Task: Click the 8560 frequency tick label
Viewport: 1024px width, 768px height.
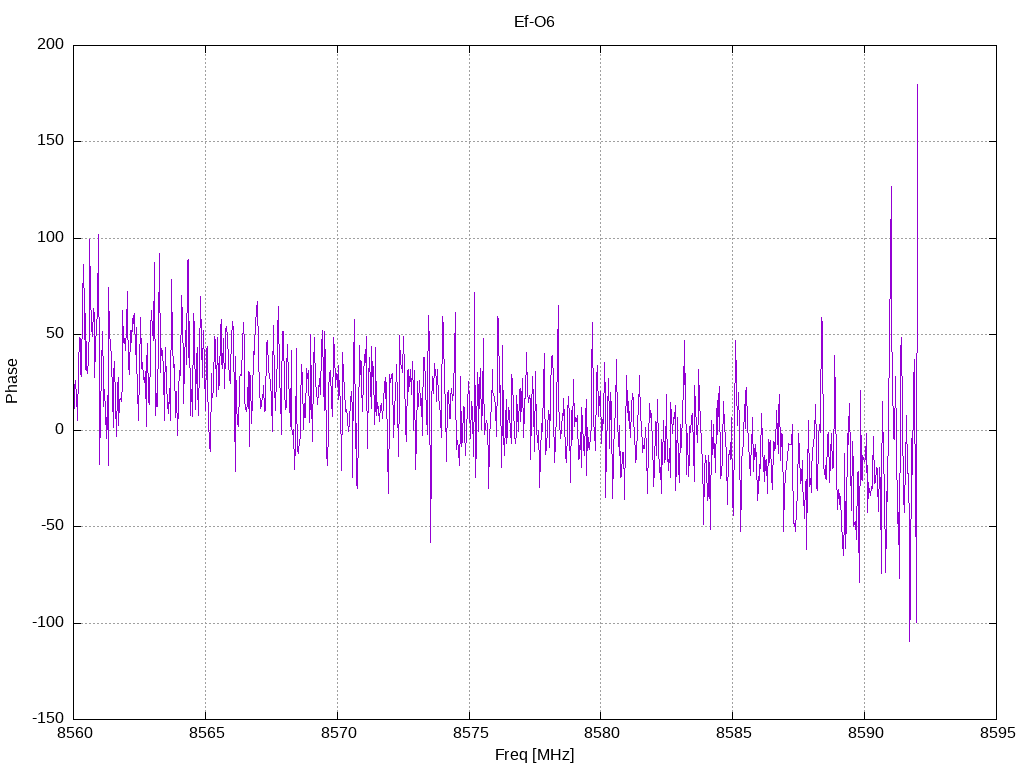Action: (x=75, y=733)
